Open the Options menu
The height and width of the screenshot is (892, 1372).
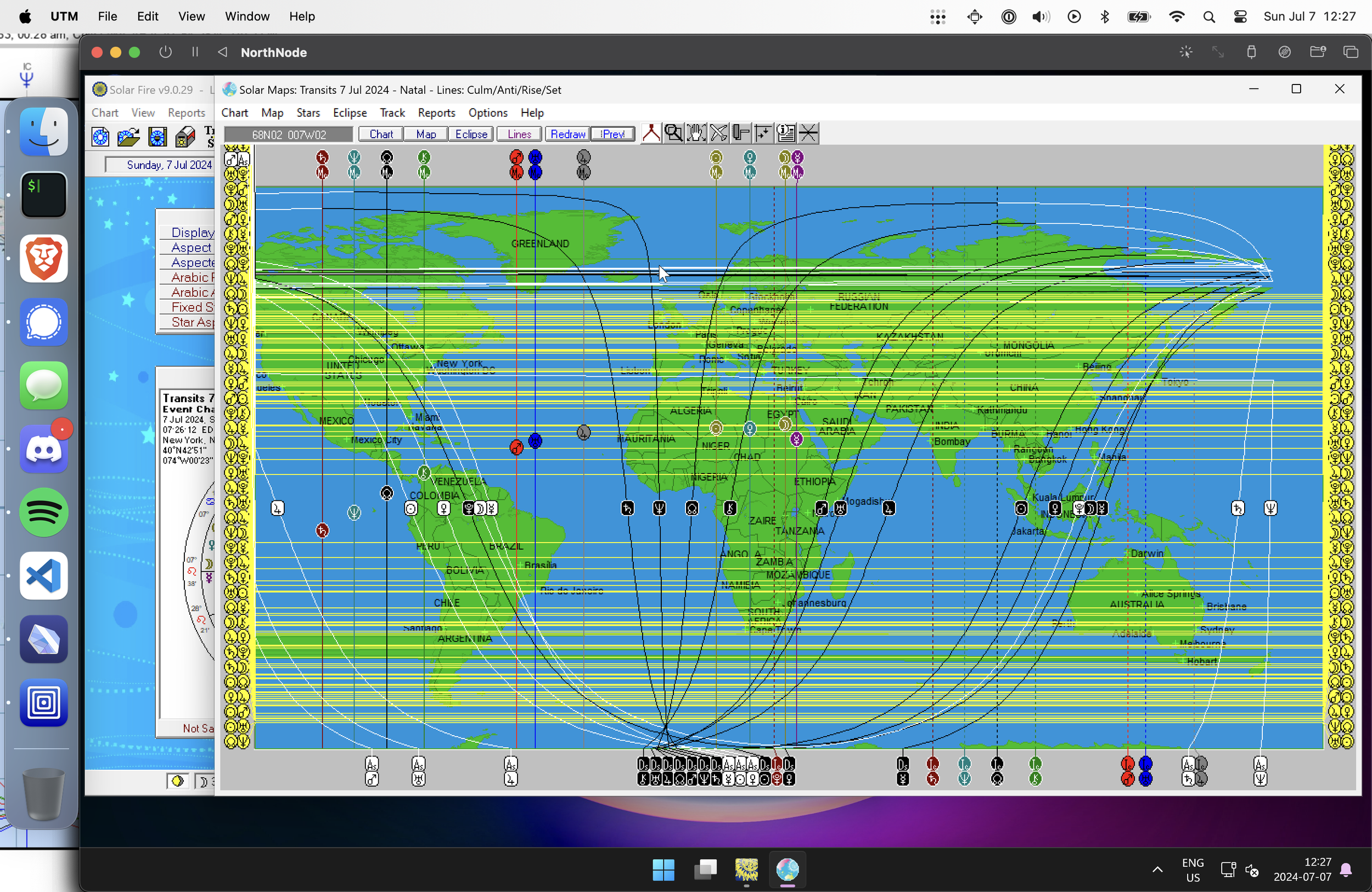coord(488,112)
